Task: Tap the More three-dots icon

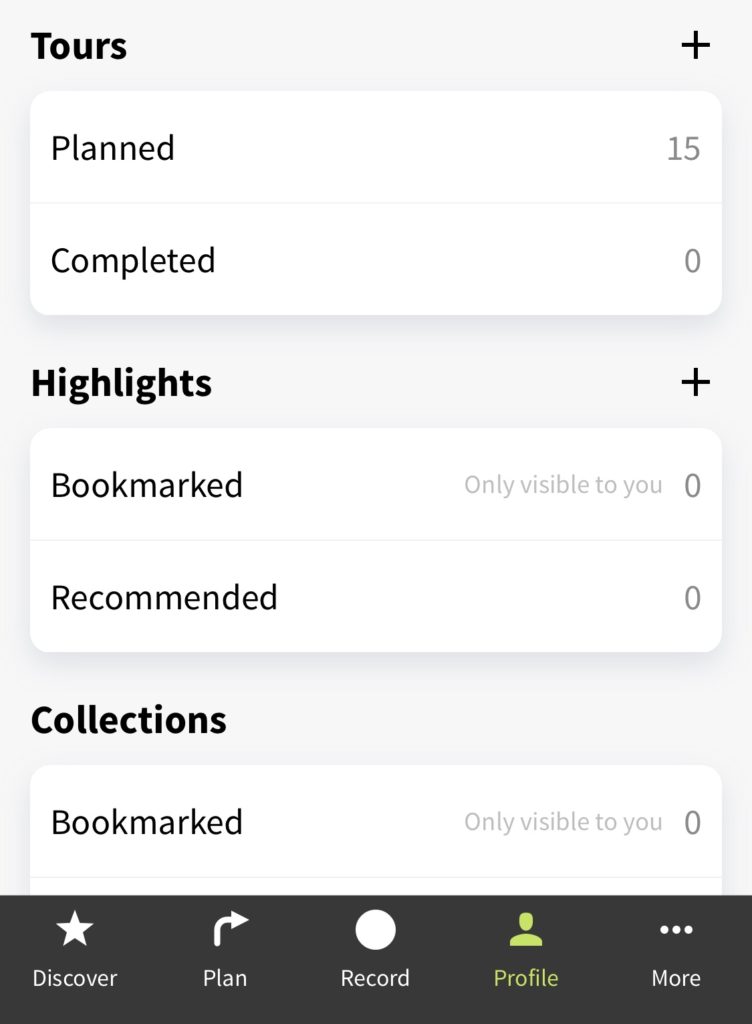Action: [676, 929]
